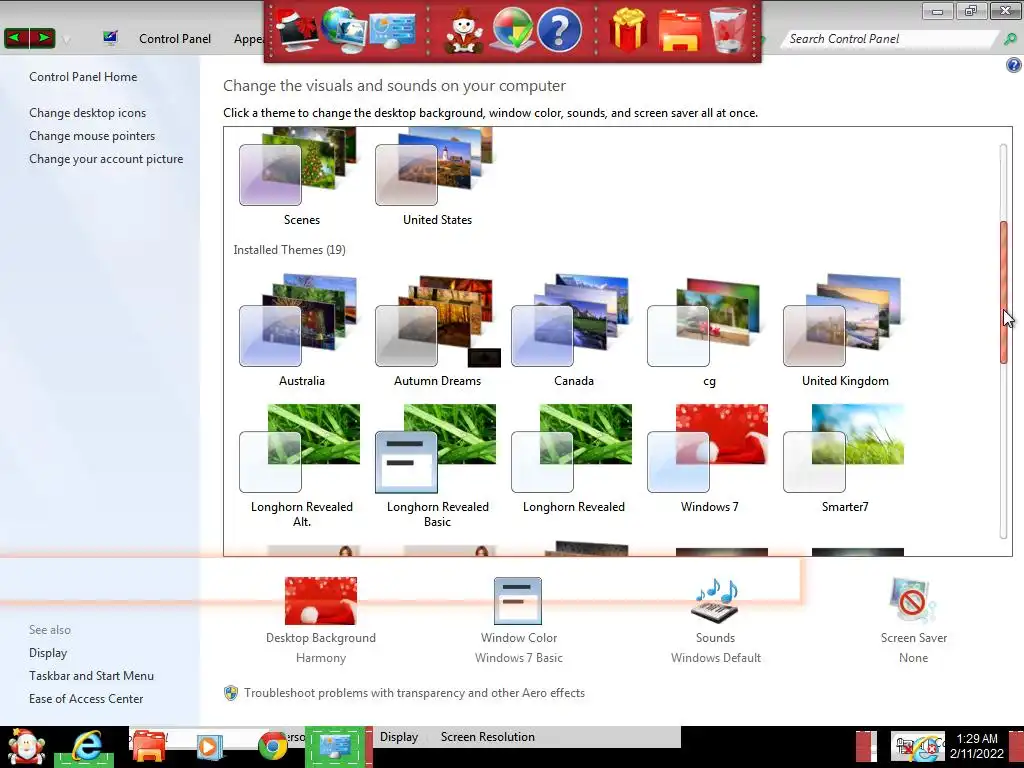Open the Control Panel Home link
The height and width of the screenshot is (768, 1024).
tap(83, 76)
